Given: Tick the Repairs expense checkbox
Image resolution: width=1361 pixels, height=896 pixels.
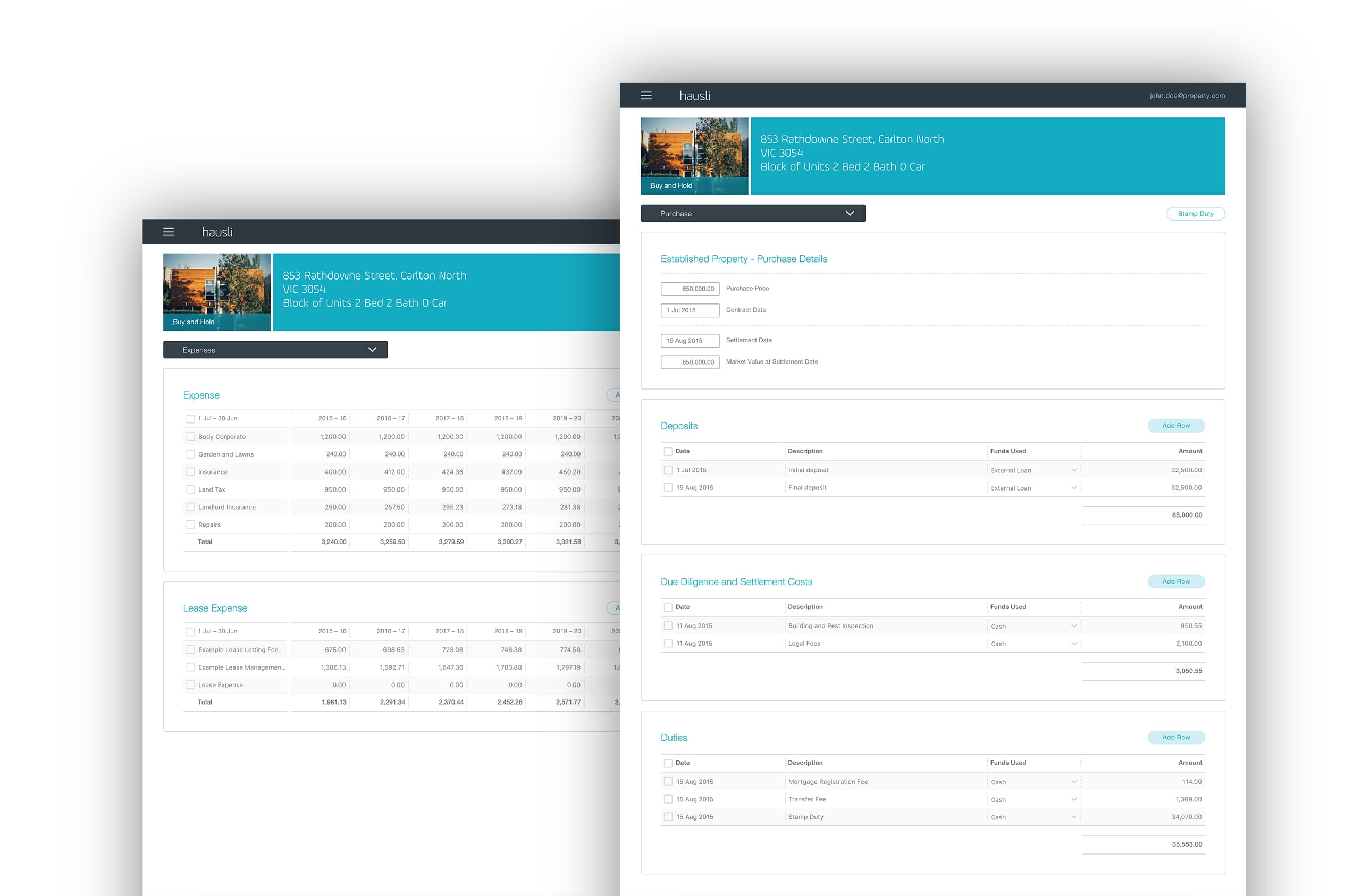Looking at the screenshot, I should pos(190,525).
